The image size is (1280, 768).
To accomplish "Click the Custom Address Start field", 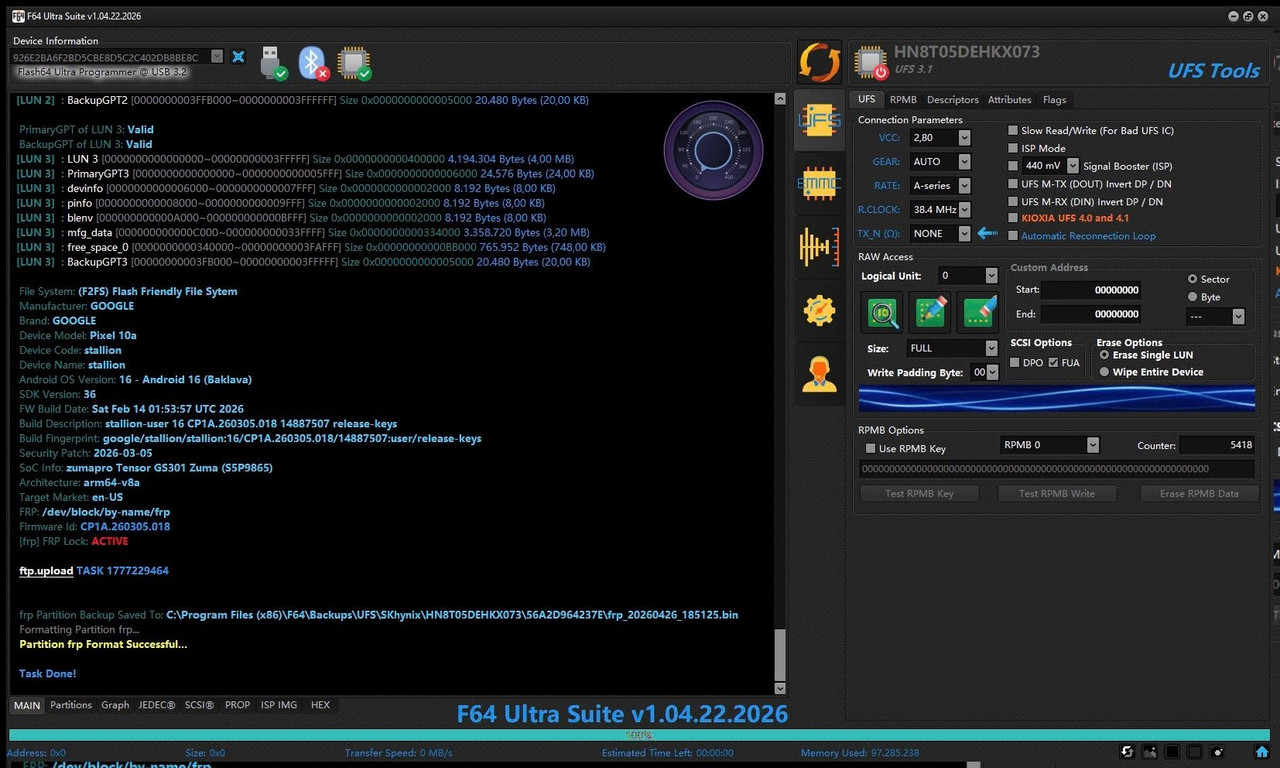I will (1091, 290).
